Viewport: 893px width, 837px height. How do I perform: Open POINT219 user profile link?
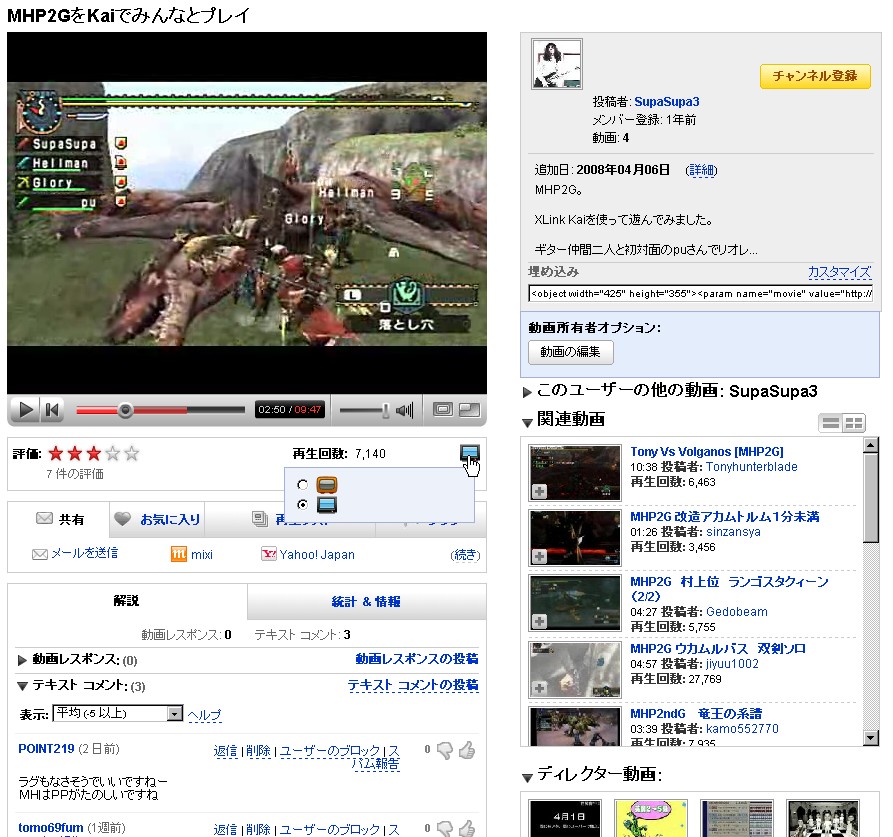click(46, 749)
